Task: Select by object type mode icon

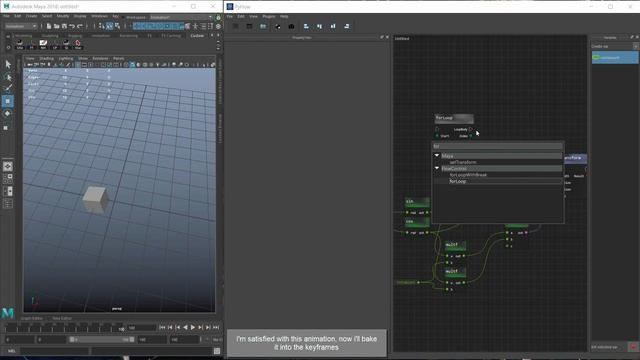Action: 109,26
